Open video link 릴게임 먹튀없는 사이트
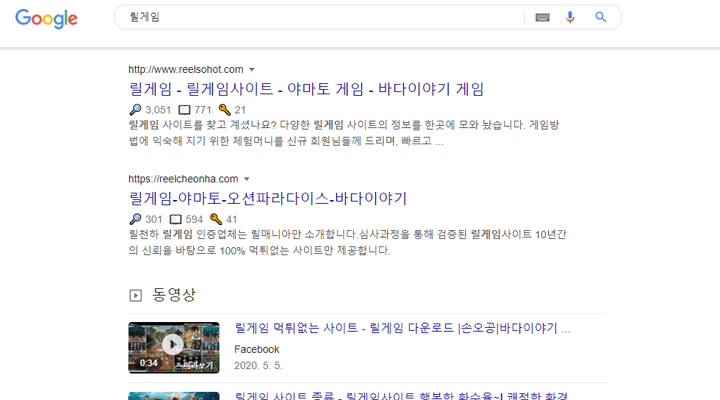Viewport: 720px width, 400px height. click(x=402, y=328)
